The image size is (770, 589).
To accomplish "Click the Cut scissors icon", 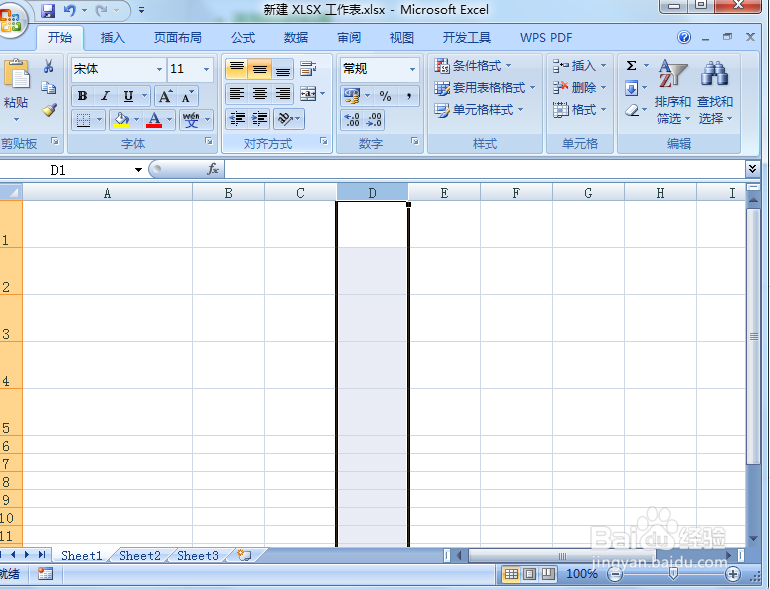I will pos(48,66).
